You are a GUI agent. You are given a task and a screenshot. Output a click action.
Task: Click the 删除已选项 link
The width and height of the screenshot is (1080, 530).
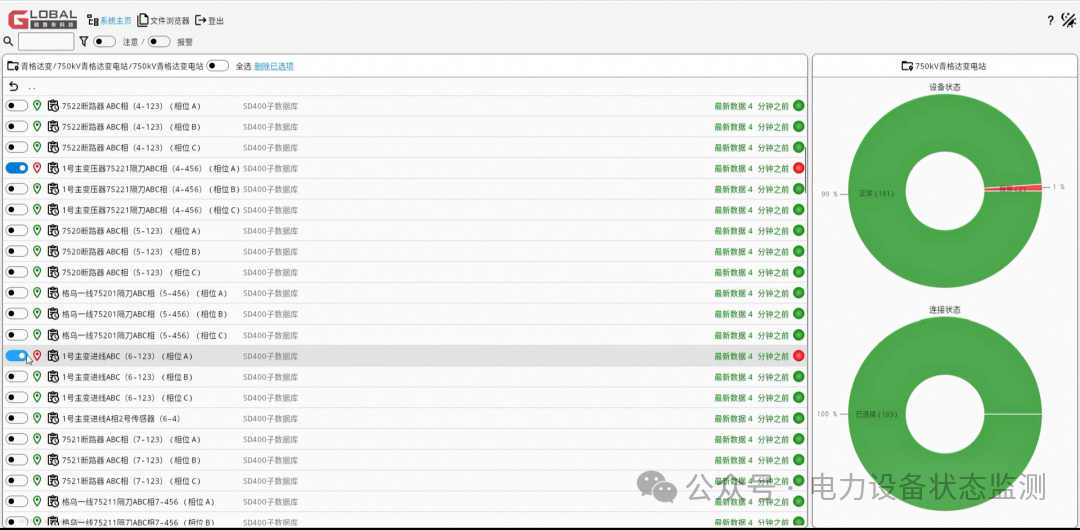pos(274,66)
